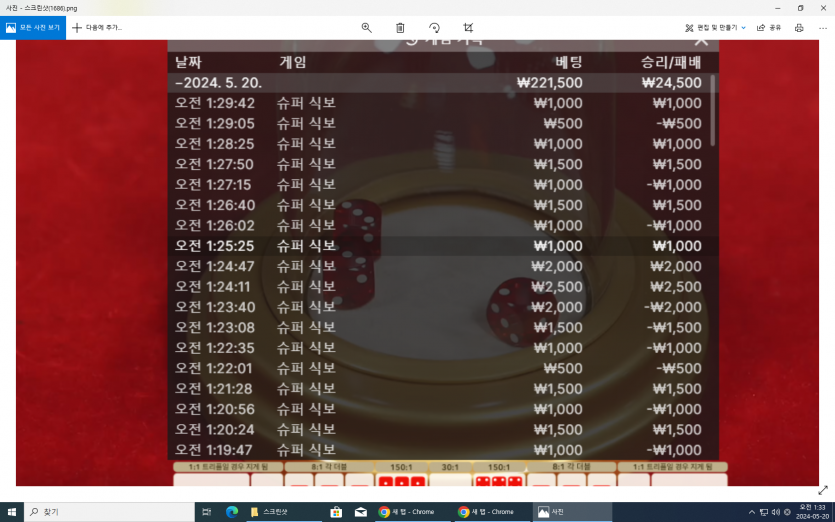Select the 오전 1:20:24 history row
The height and width of the screenshot is (522, 835).
click(443, 430)
